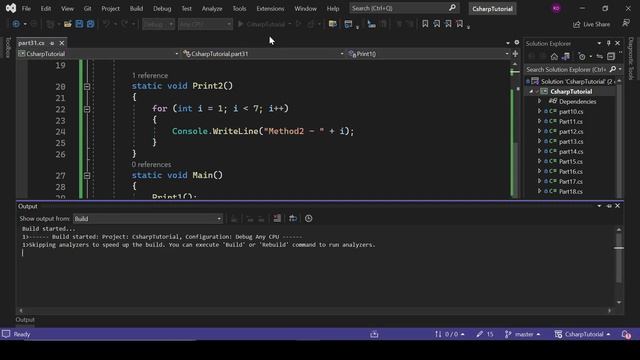Collapse the Print2 method outline
This screenshot has width=640, height=360.
[87, 87]
